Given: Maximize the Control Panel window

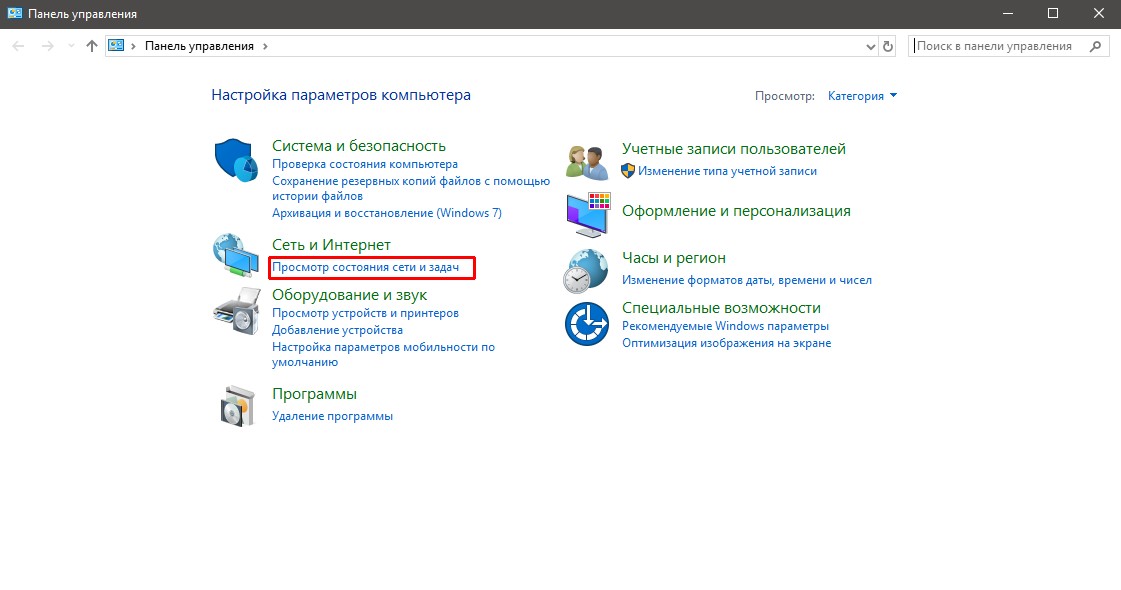Looking at the screenshot, I should coord(1053,14).
